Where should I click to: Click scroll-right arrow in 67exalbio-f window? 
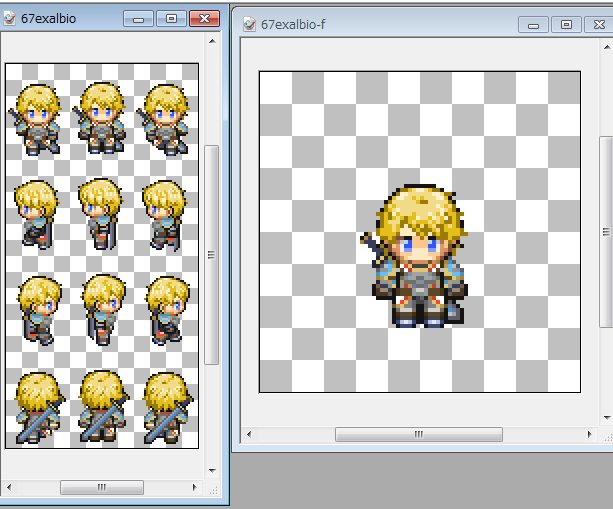point(590,434)
